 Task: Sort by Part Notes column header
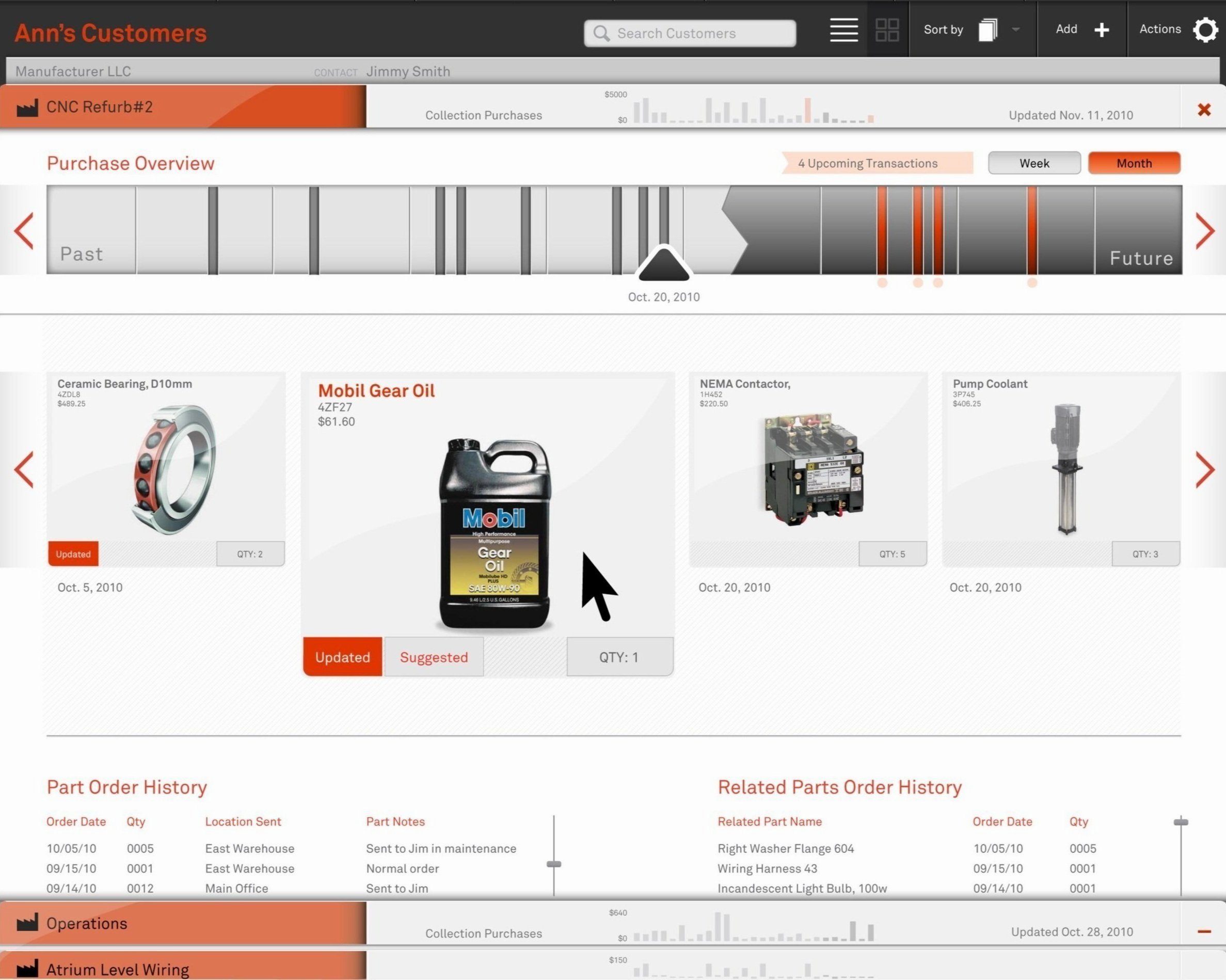tap(395, 821)
